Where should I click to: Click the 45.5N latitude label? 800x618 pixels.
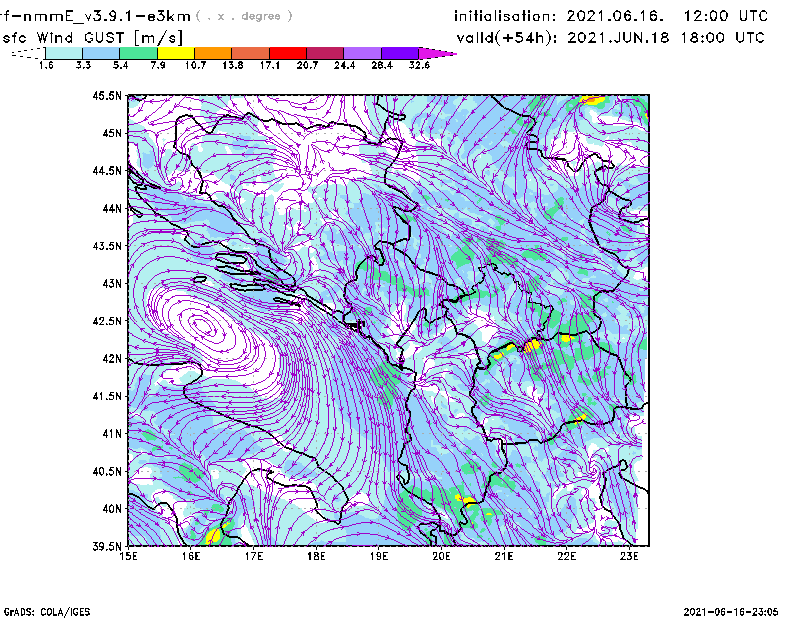point(107,95)
